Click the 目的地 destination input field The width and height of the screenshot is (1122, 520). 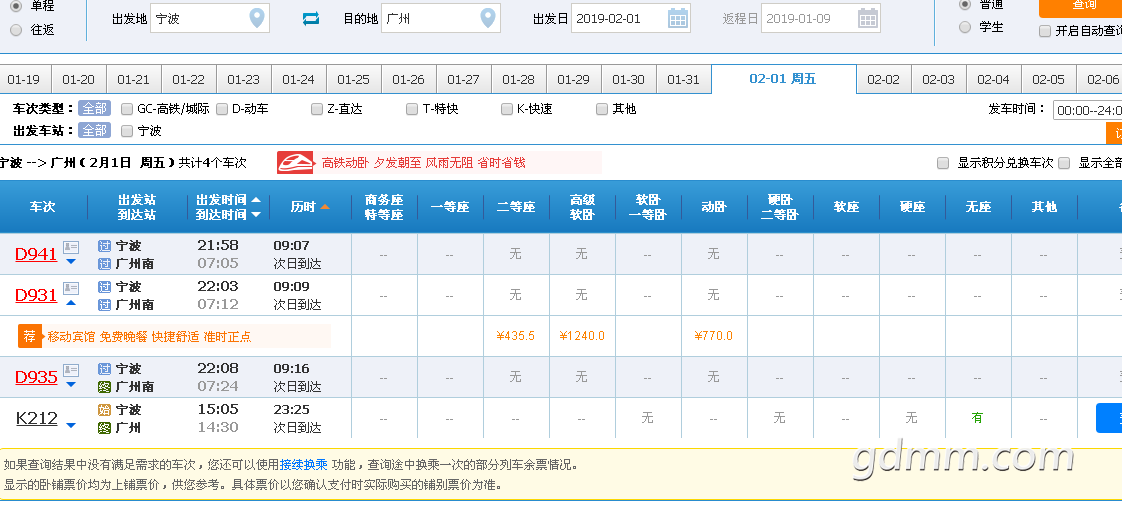coord(441,19)
